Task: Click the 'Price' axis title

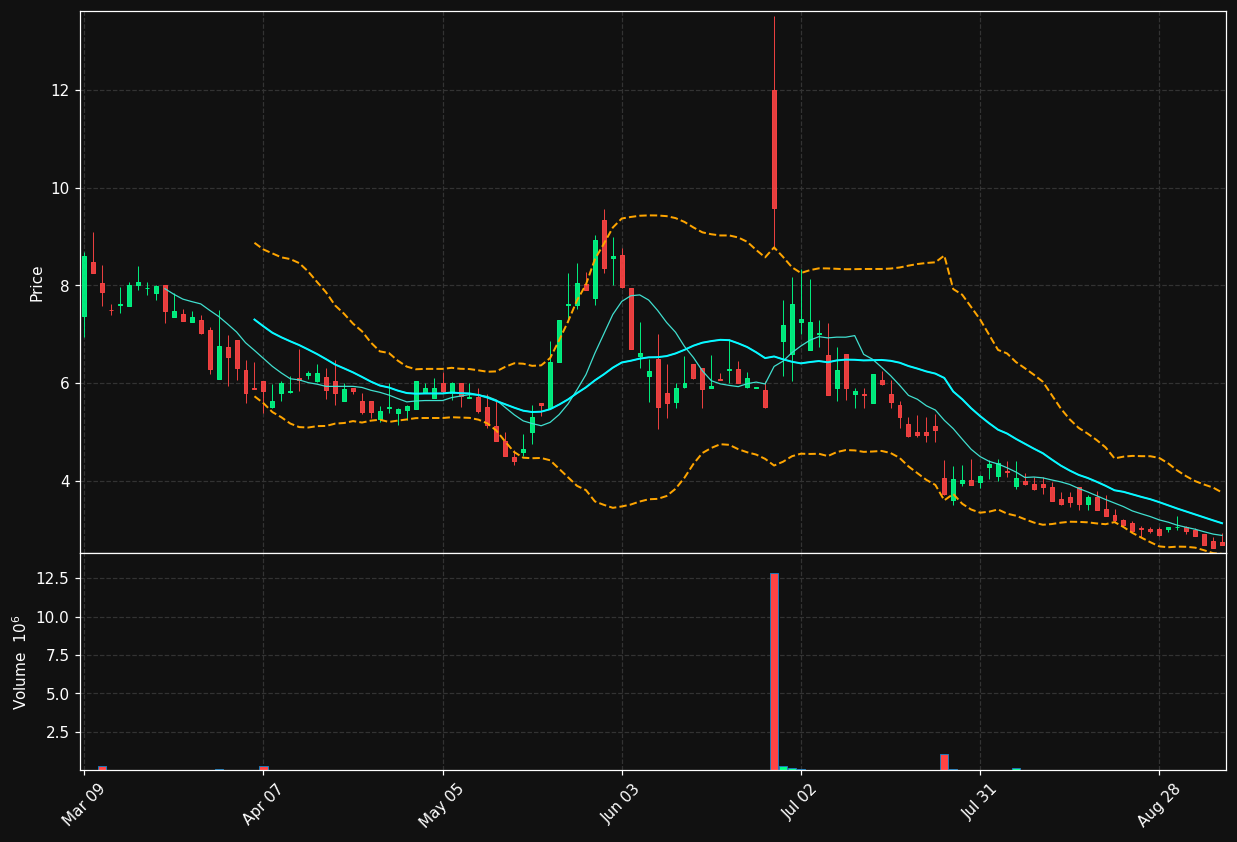Action: pyautogui.click(x=37, y=283)
